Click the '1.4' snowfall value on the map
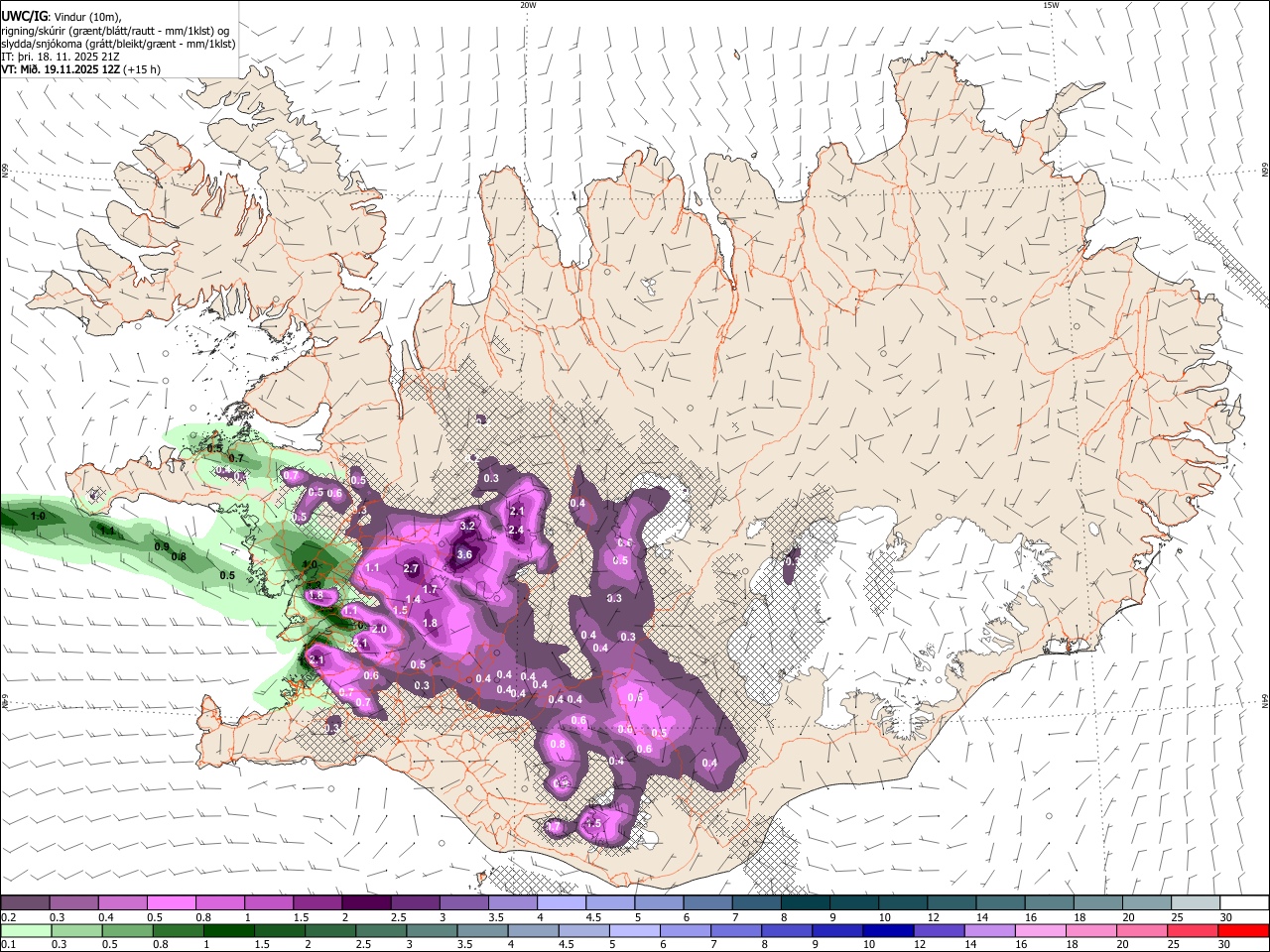The image size is (1270, 952). point(413,599)
